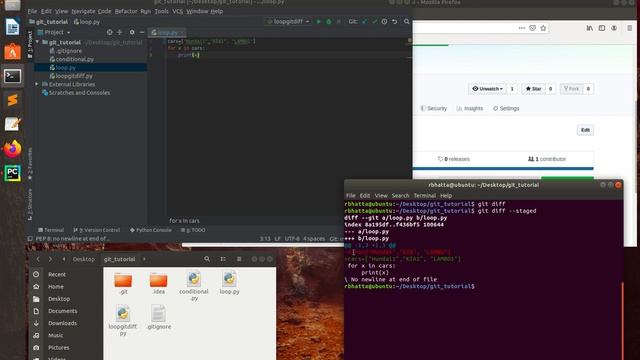The height and width of the screenshot is (360, 640).
Task: Open the loop.py file icon in file manager
Action: click(x=229, y=279)
